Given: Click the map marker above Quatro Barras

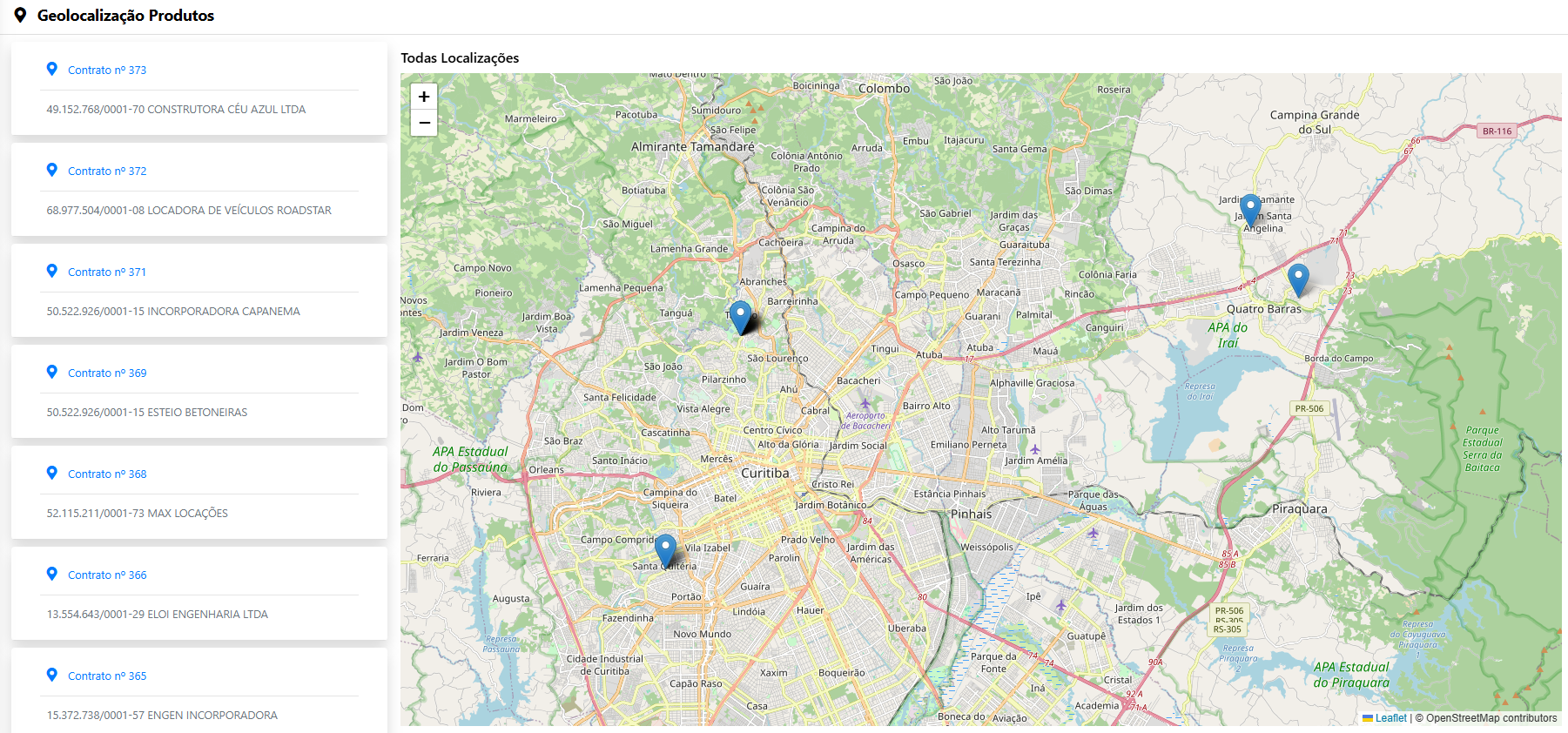Looking at the screenshot, I should point(1297,279).
